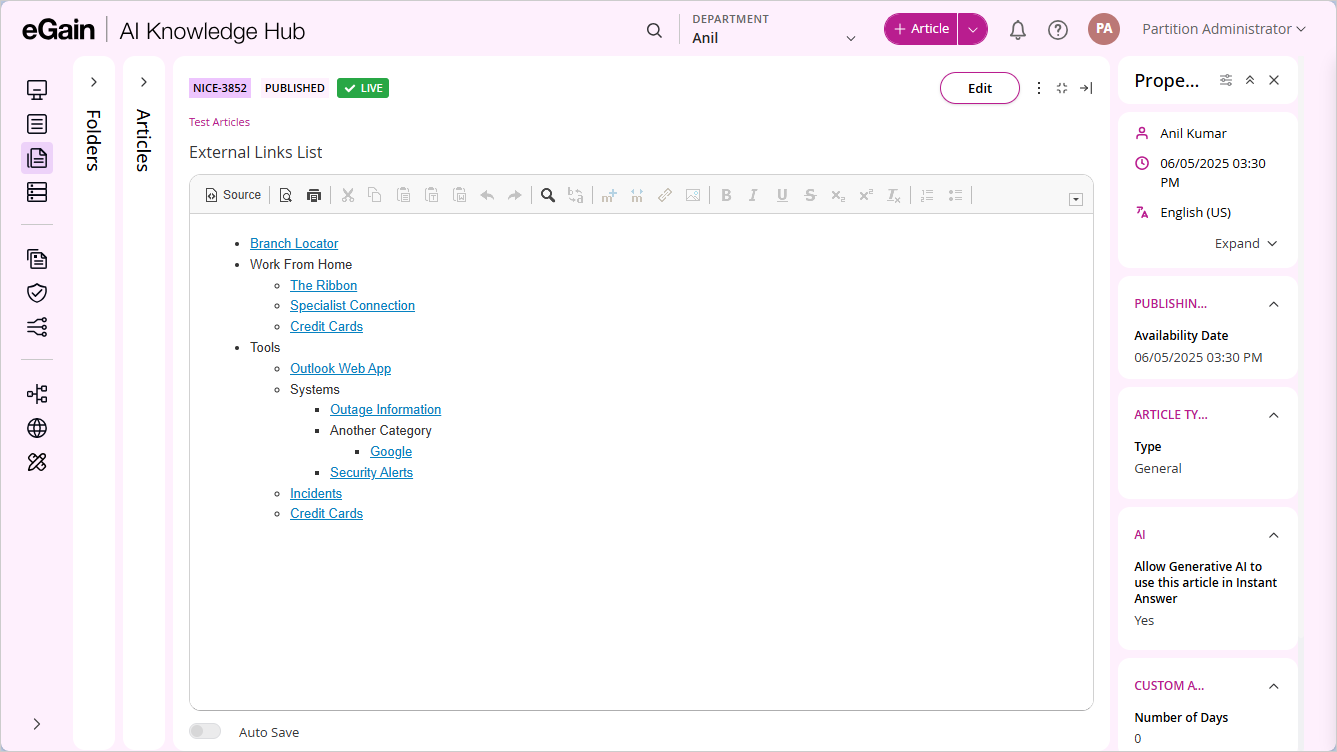Click the Edit button
The width and height of the screenshot is (1337, 752).
pyautogui.click(x=979, y=88)
